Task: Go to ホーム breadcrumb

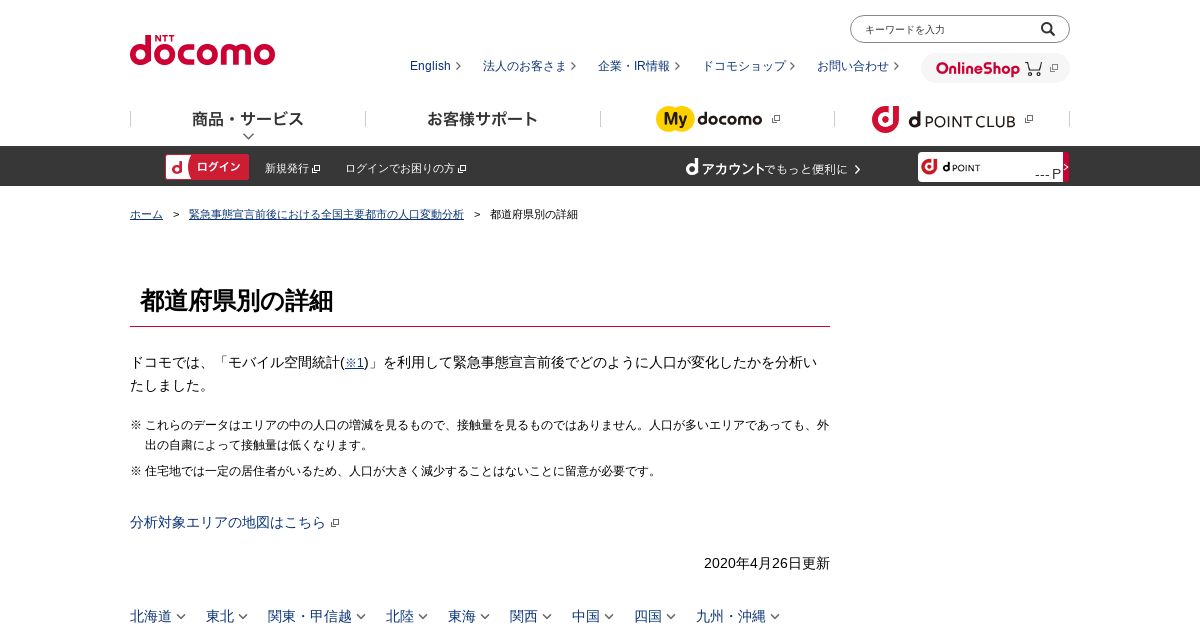Action: [x=146, y=214]
